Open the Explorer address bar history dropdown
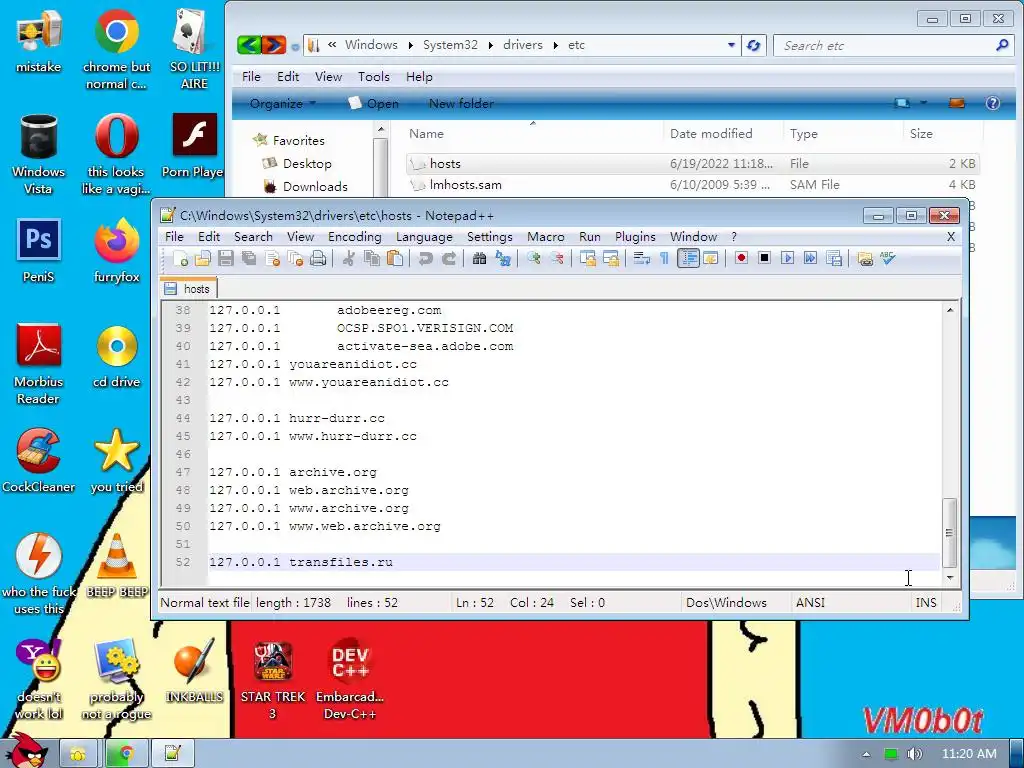The width and height of the screenshot is (1024, 768). click(x=731, y=45)
